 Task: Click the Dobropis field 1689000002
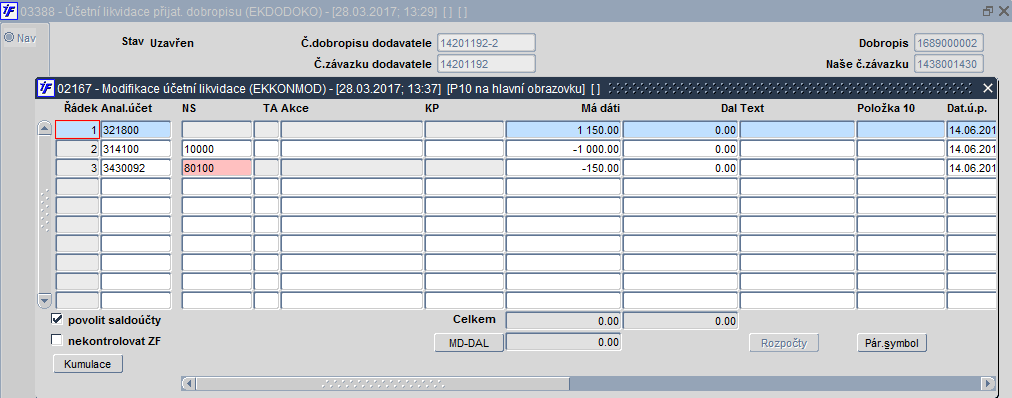pyautogui.click(x=949, y=43)
